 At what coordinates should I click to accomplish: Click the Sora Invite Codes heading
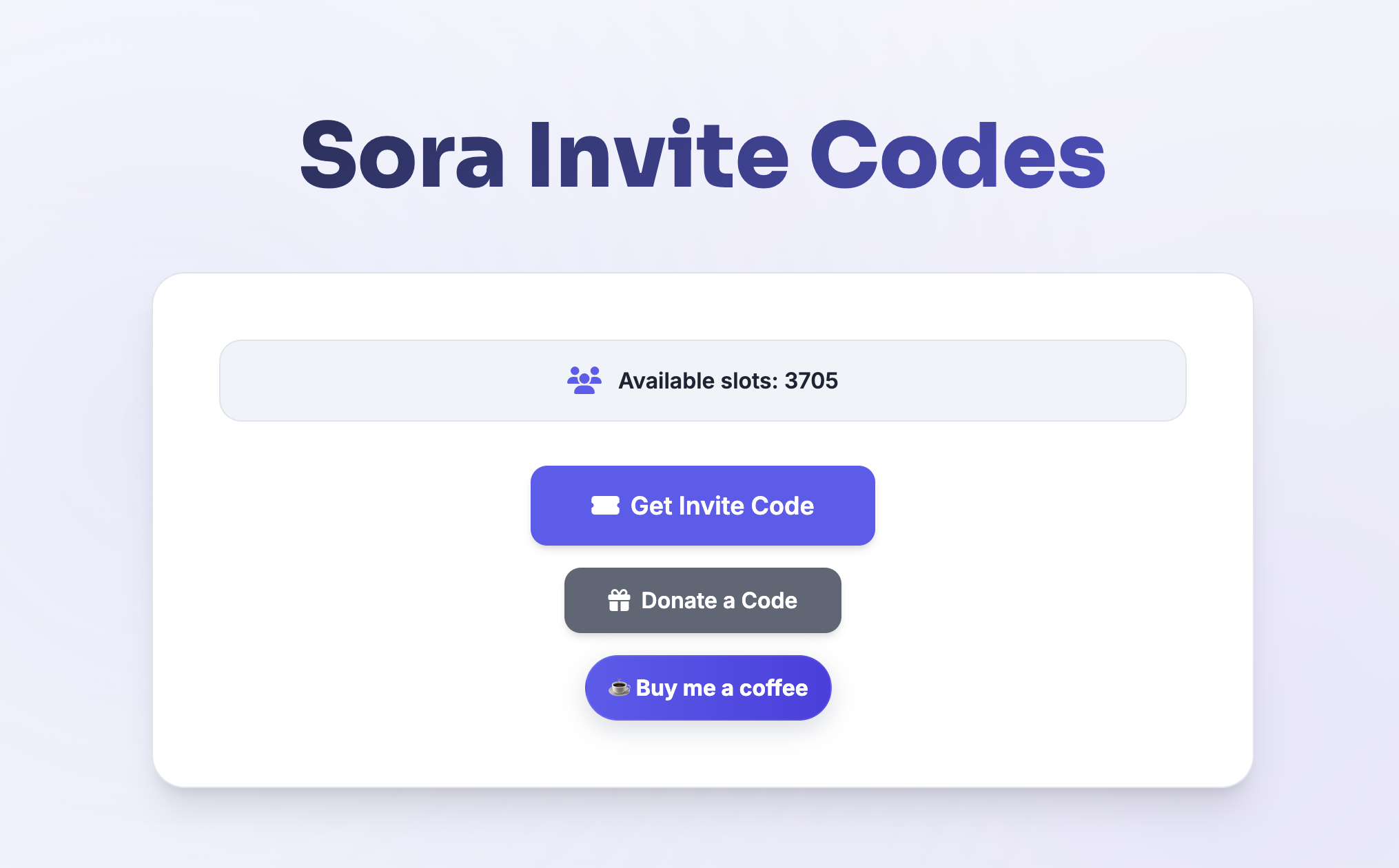pos(702,155)
